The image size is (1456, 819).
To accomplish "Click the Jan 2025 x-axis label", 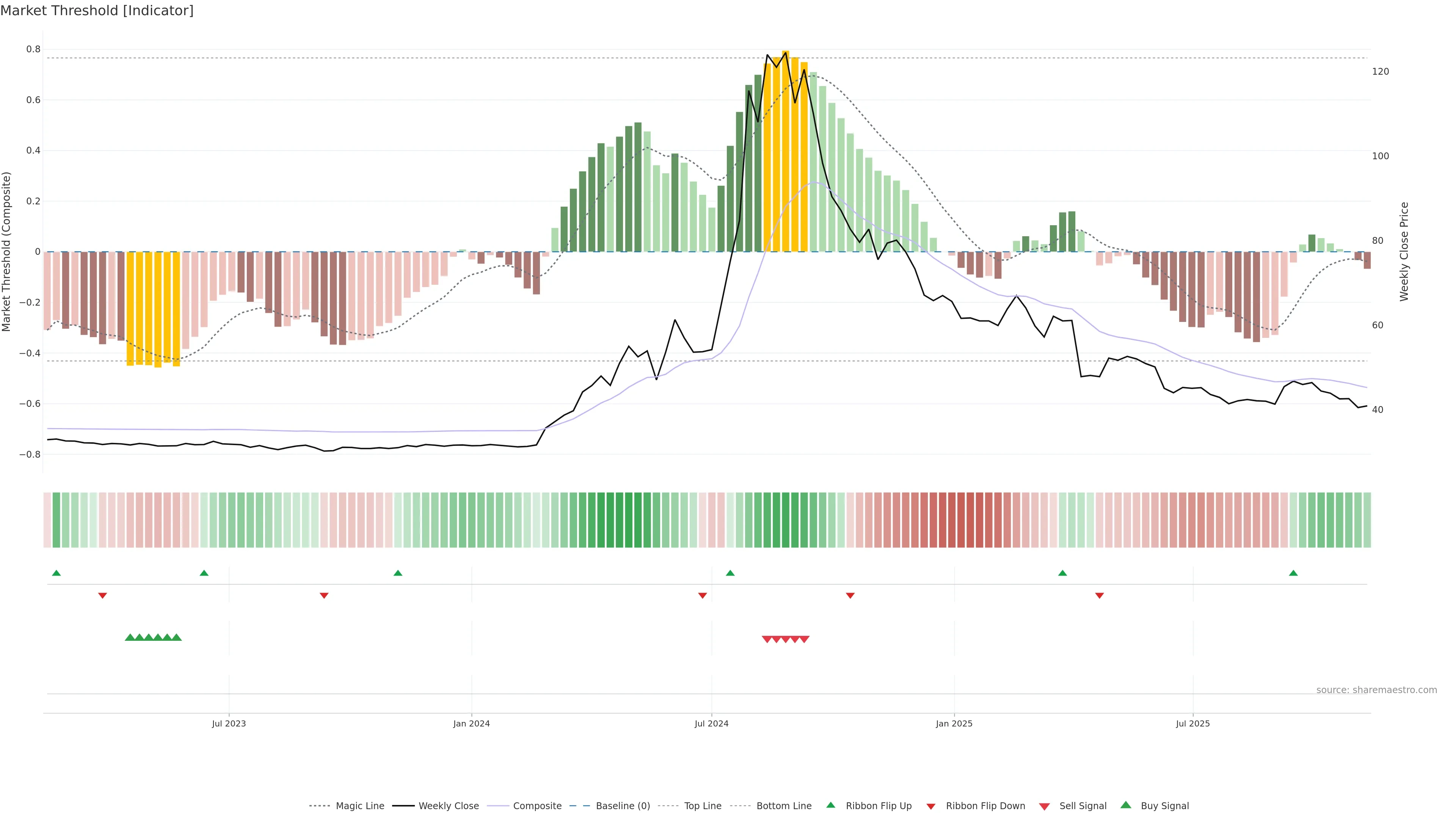I will point(954,723).
